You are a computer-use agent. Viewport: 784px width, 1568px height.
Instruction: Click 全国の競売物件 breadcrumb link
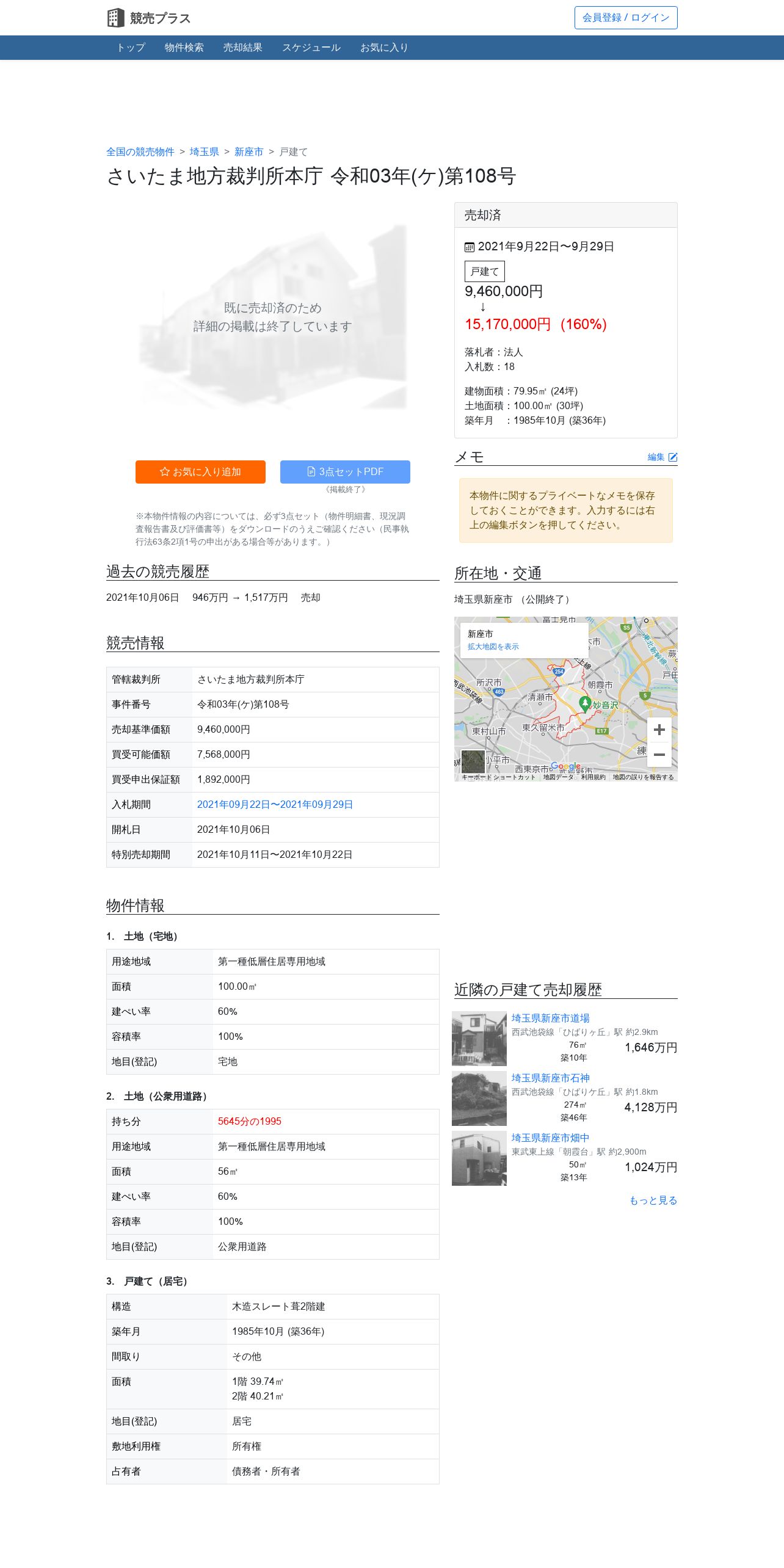click(x=140, y=152)
